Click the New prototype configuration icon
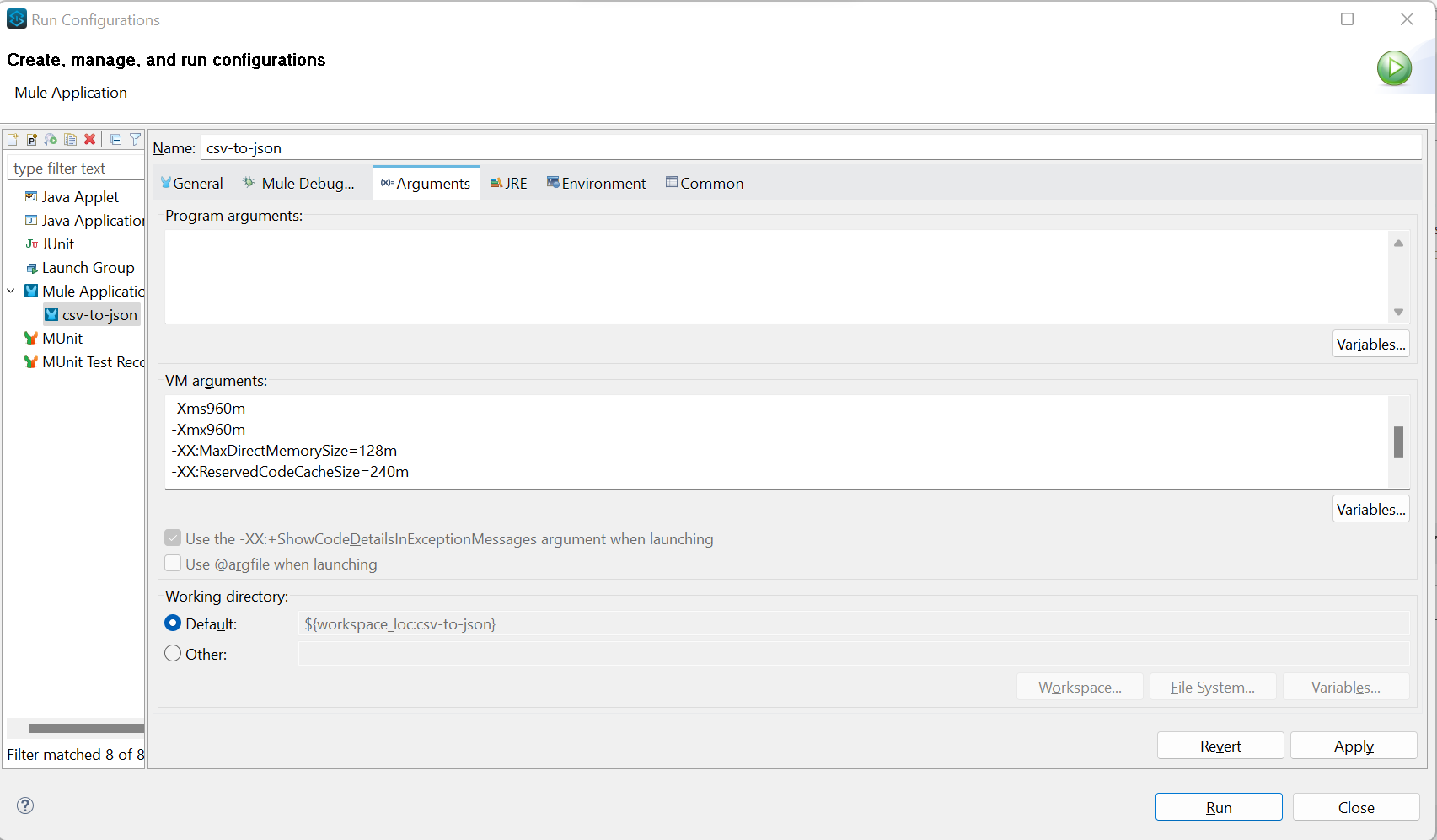Screen dimensions: 1437x840 point(32,139)
